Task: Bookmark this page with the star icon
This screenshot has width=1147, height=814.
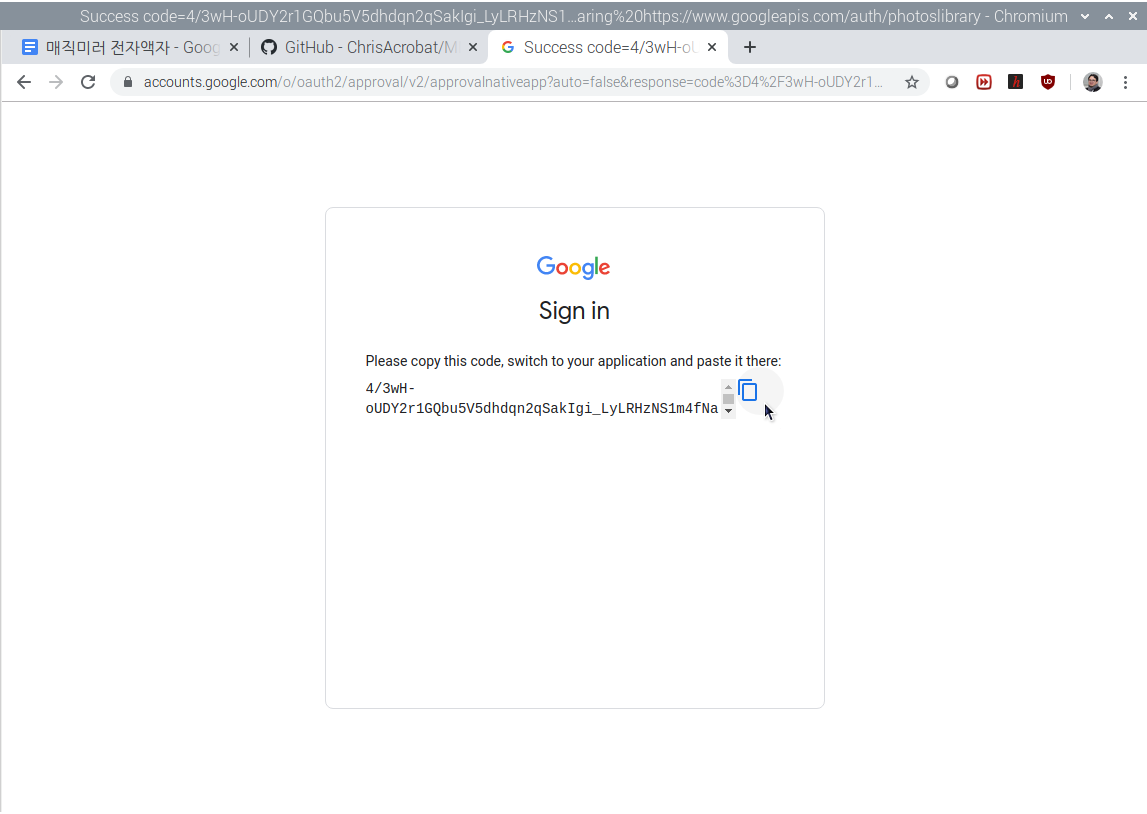Action: coord(911,82)
